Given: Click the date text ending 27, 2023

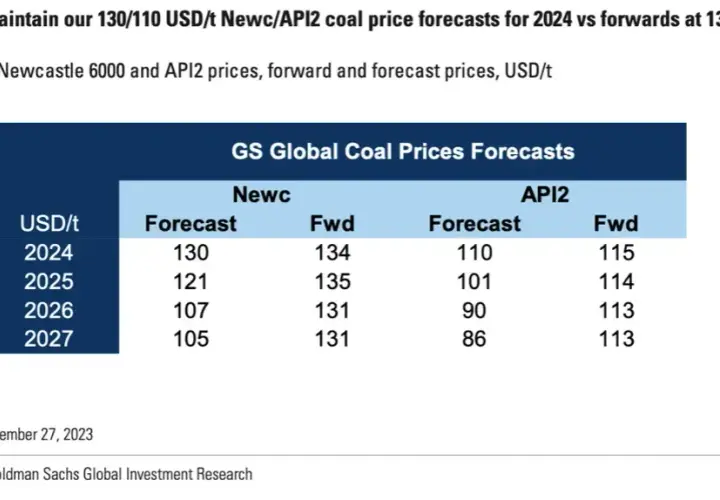Looking at the screenshot, I should tap(46, 434).
